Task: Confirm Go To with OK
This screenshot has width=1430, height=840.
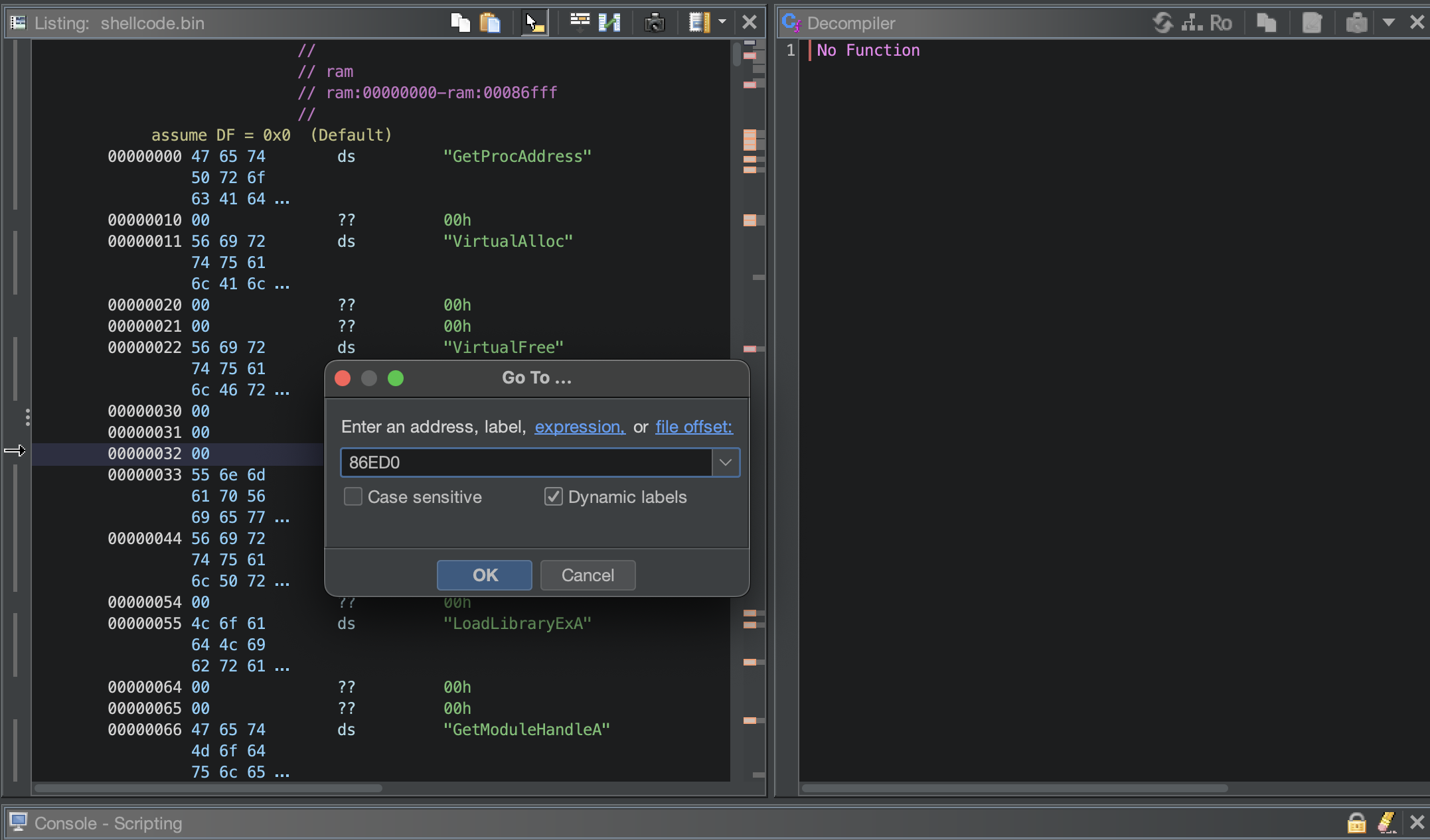Action: click(x=485, y=575)
